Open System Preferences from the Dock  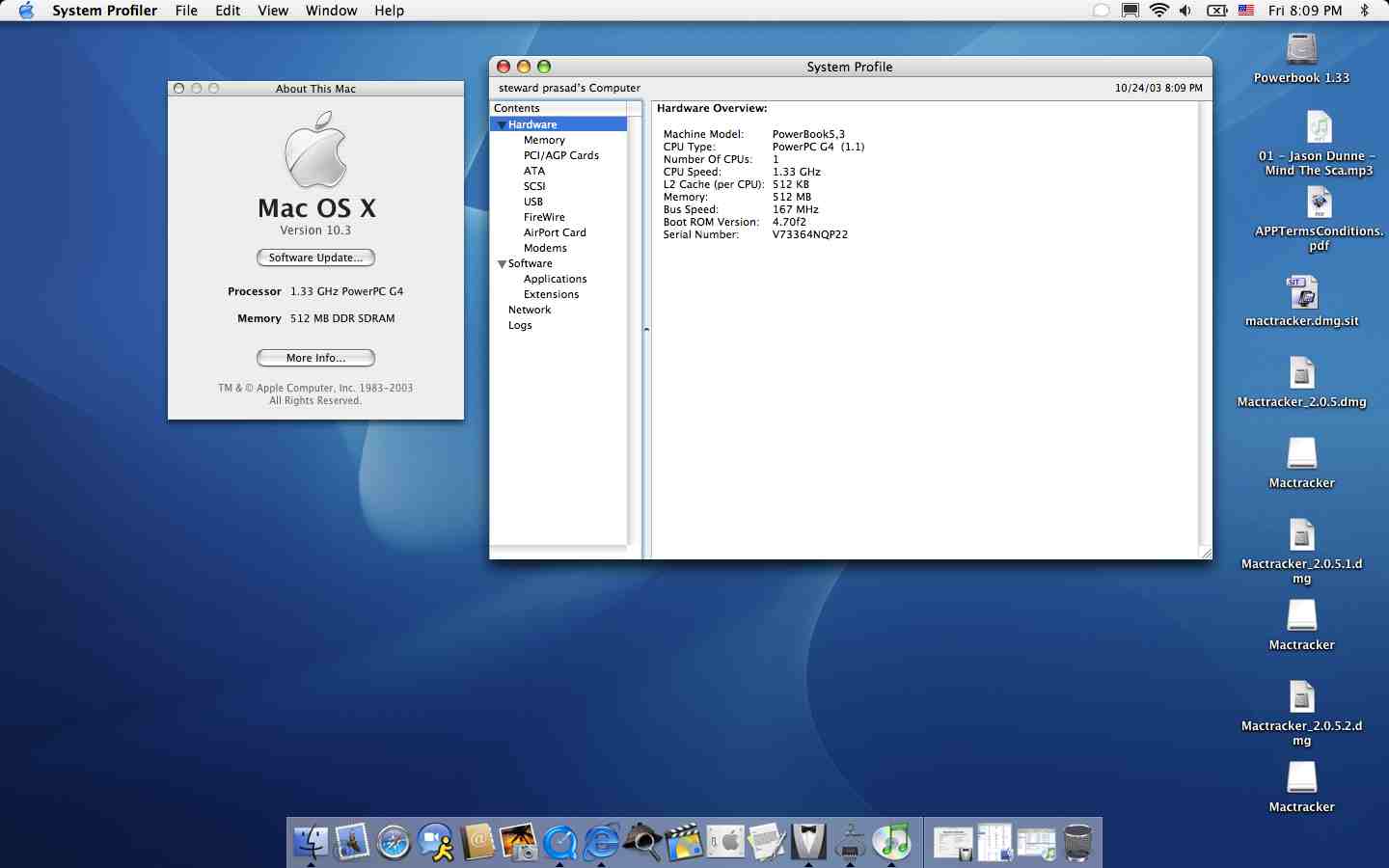pyautogui.click(x=725, y=842)
